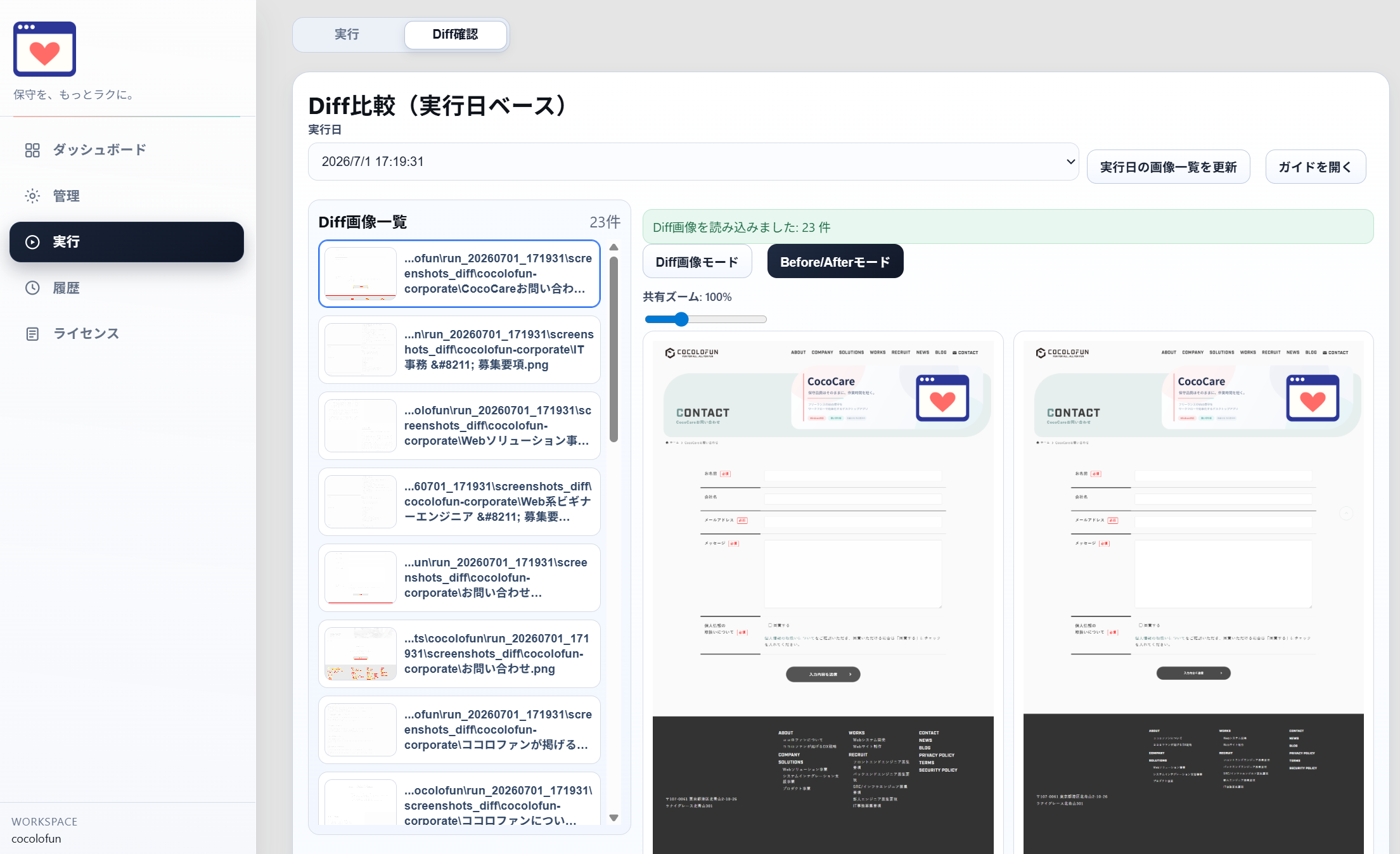
Task: Click the cocolofun workspace name
Action: [x=36, y=838]
